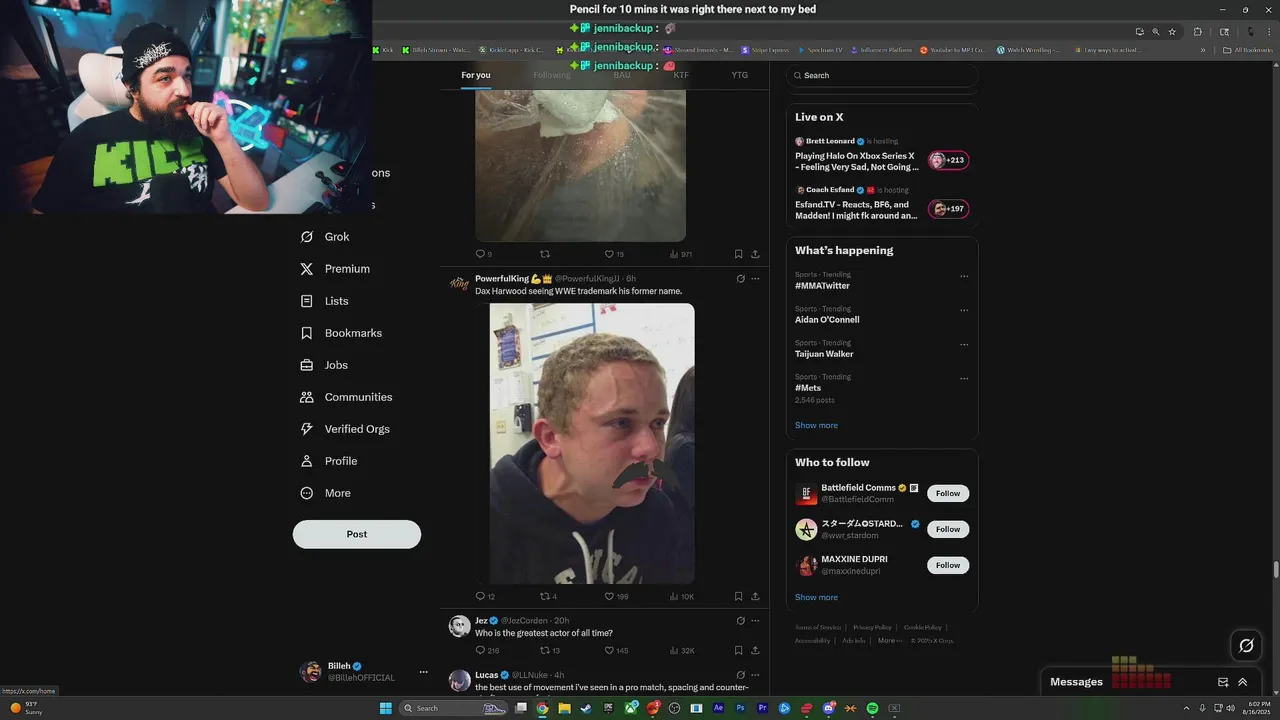1280x720 pixels.
Task: Click the browser page scrollbar thumb
Action: [x=1275, y=570]
